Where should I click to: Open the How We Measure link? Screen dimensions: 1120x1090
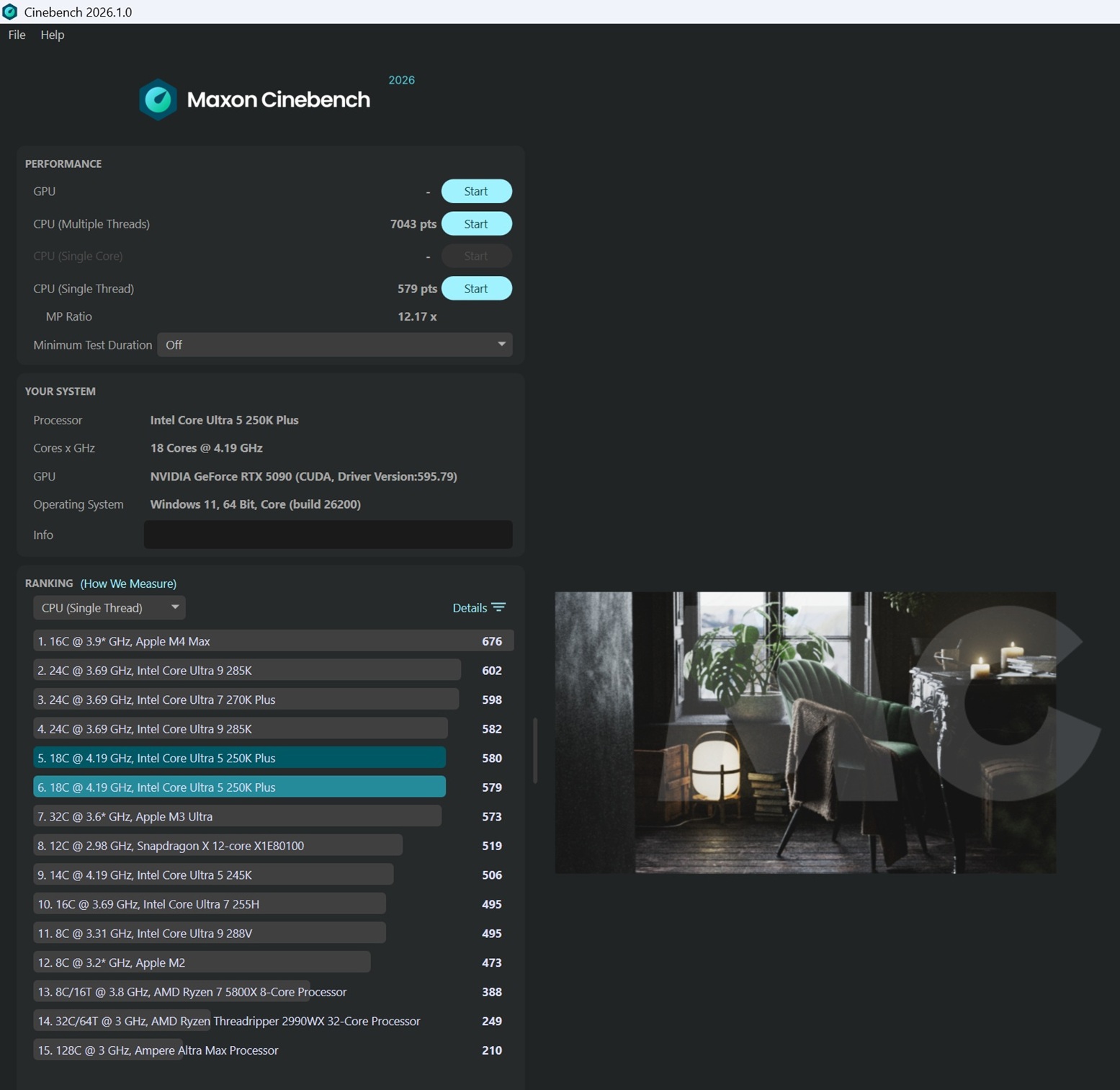[x=128, y=584]
